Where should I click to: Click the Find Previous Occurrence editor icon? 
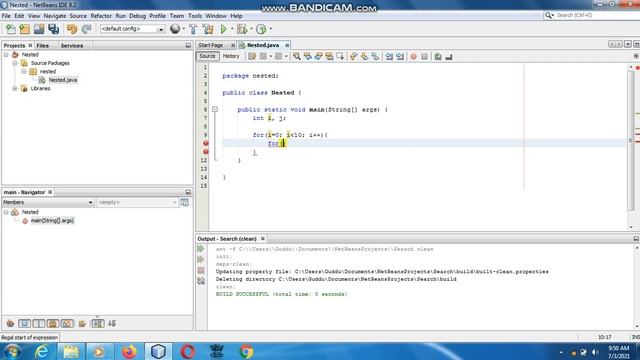308,56
